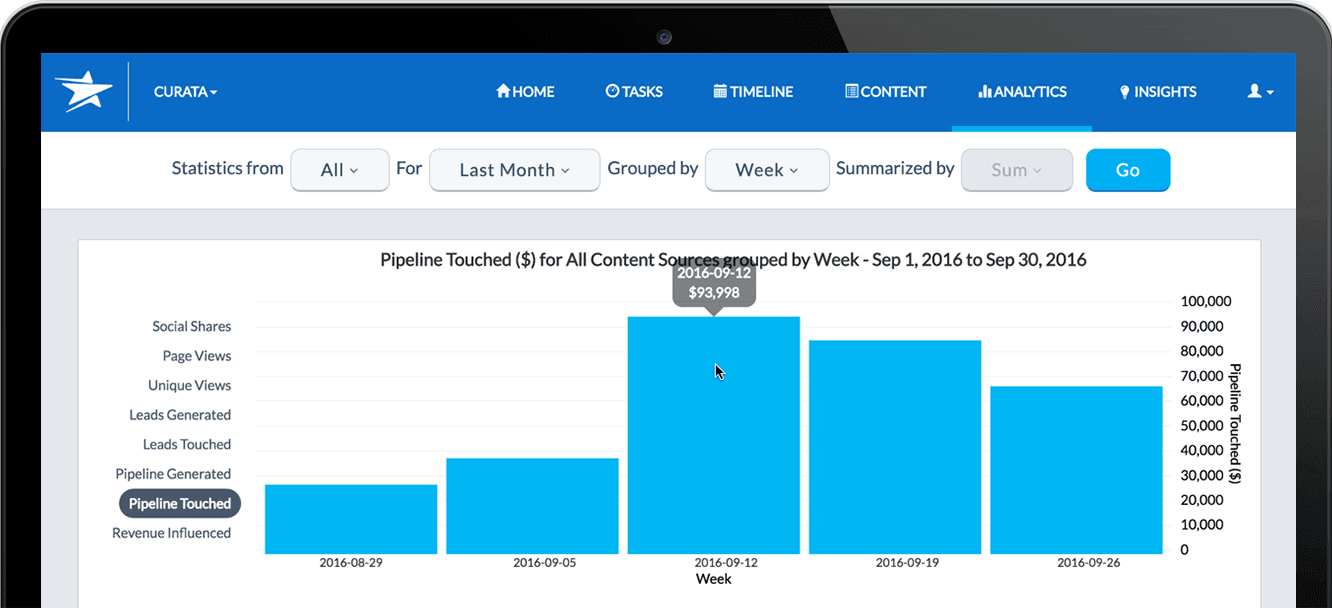Select the Social Shares metric
Image resolution: width=1332 pixels, height=608 pixels.
tap(191, 326)
